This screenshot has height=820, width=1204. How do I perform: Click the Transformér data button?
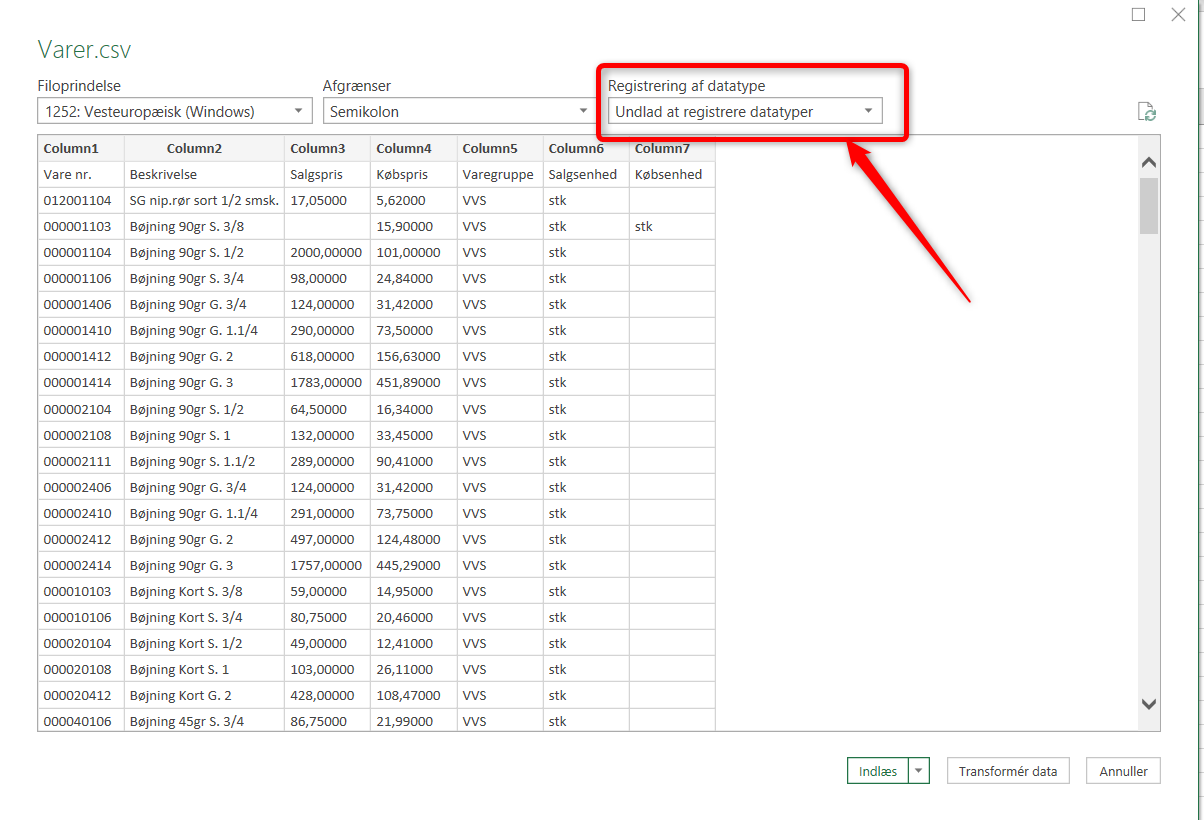[x=1008, y=770]
